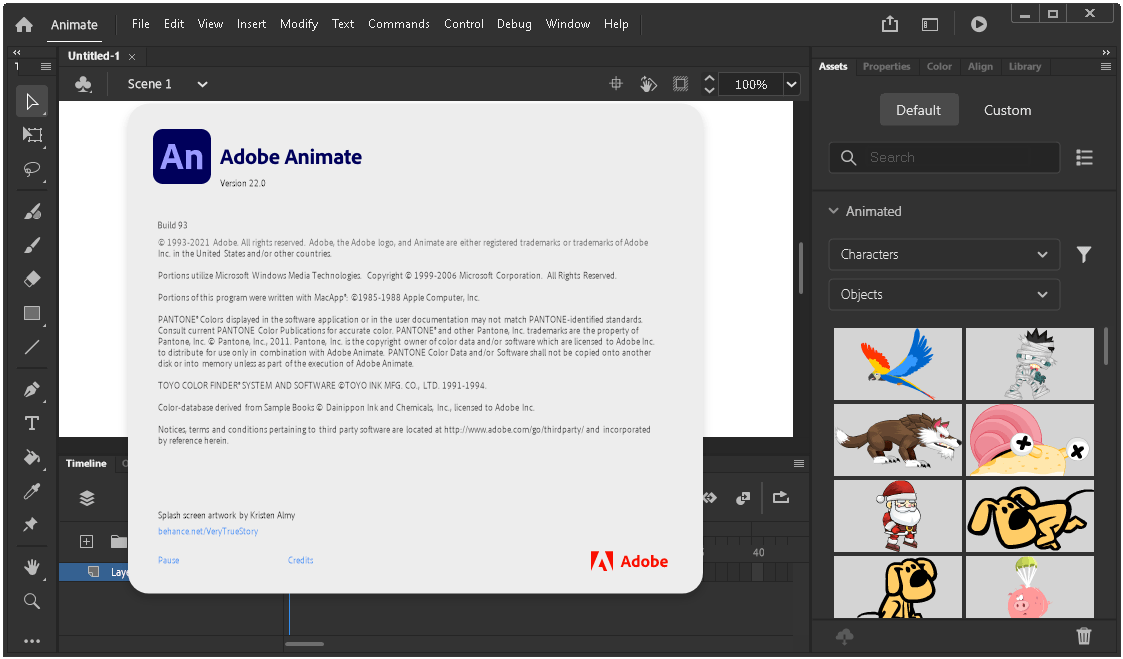Click the Center Stage icon
Viewport: 1123px width, 659px height.
pyautogui.click(x=616, y=84)
